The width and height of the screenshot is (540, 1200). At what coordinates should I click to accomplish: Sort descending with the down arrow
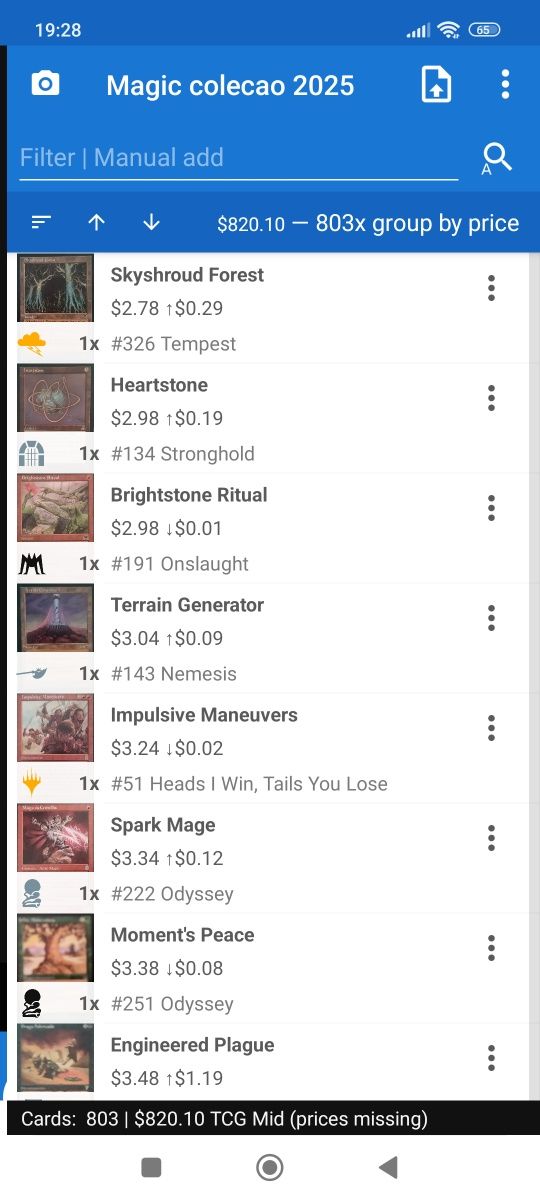tap(151, 223)
